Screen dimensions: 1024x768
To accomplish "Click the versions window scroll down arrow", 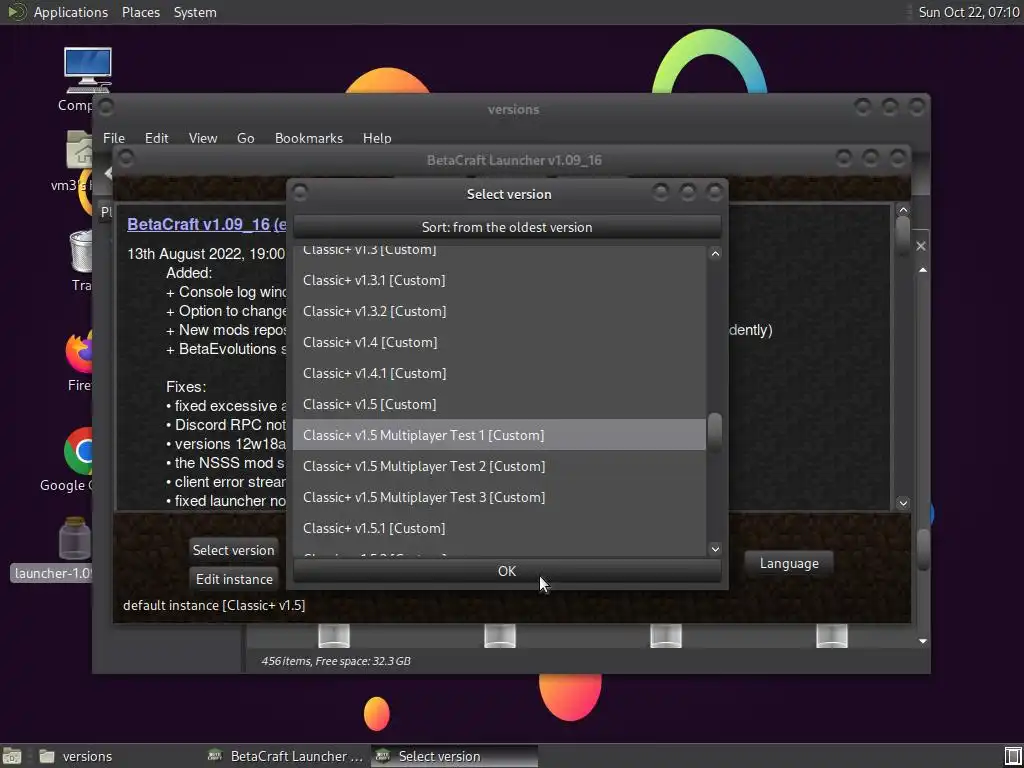I will pos(923,641).
